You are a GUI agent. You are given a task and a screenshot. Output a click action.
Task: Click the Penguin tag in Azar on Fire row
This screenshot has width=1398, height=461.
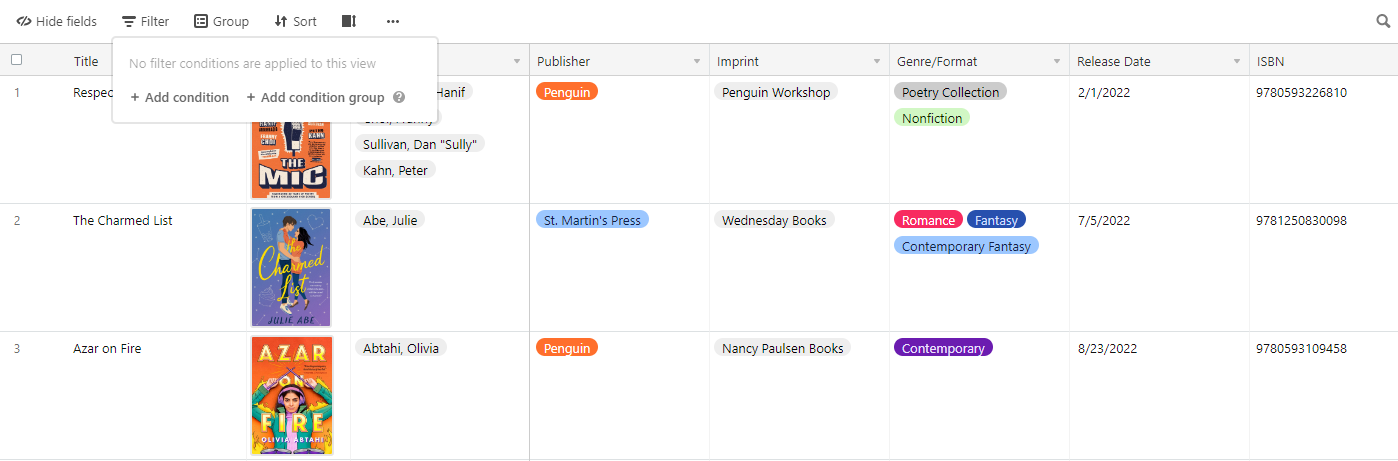(567, 348)
